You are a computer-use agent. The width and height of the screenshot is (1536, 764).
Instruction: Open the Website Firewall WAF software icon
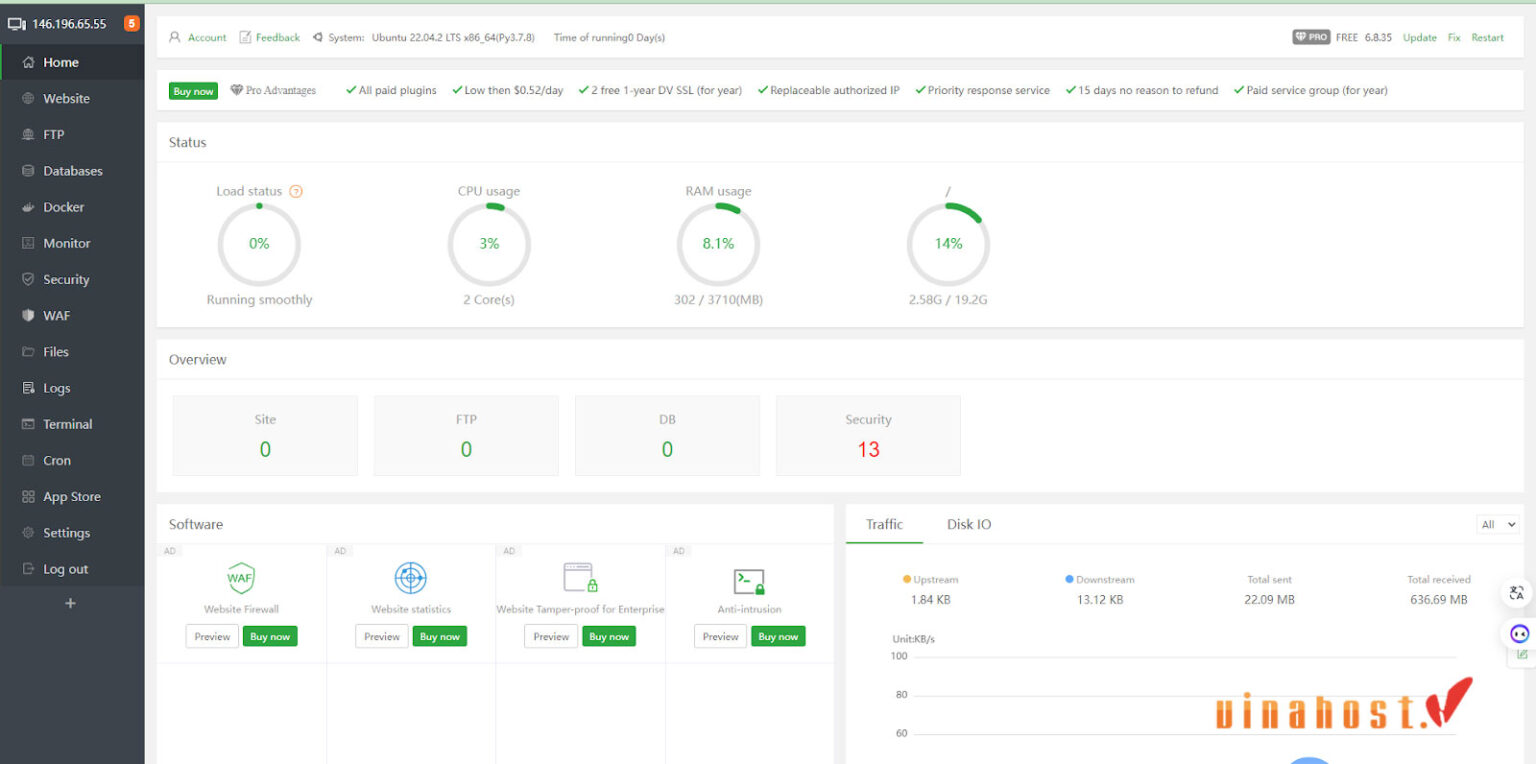point(241,578)
